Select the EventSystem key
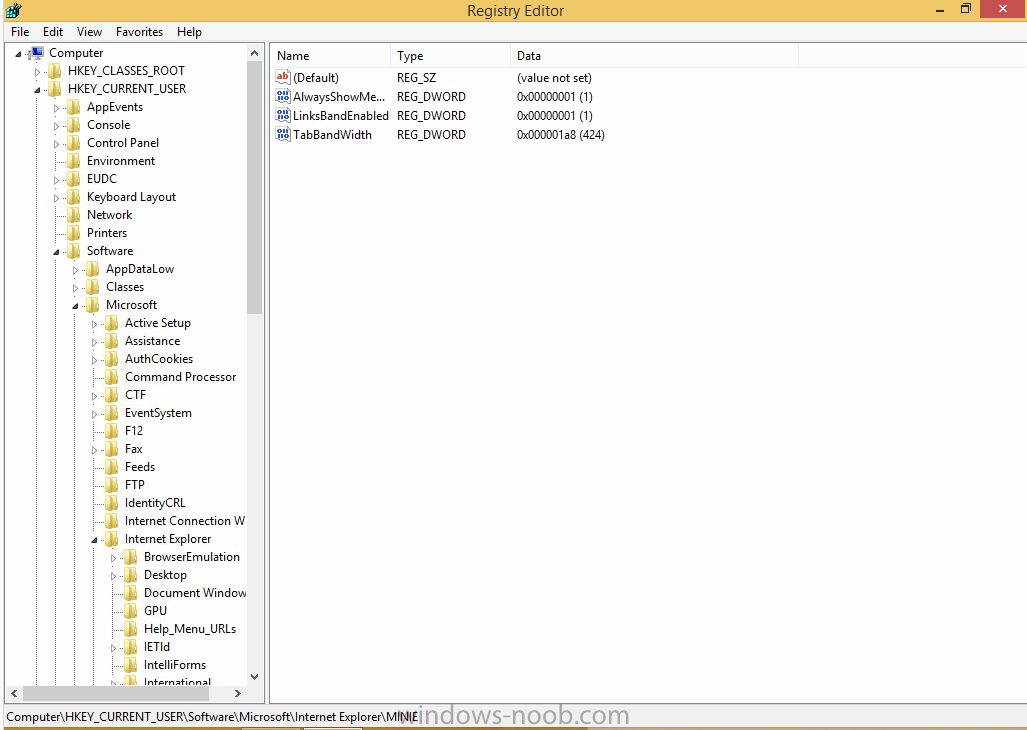Screen dimensions: 1027x730 point(158,412)
